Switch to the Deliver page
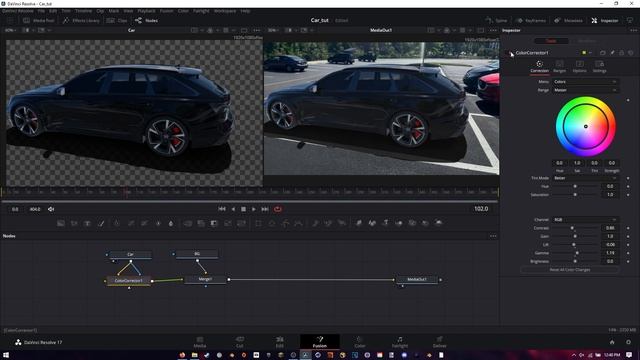 tap(439, 342)
